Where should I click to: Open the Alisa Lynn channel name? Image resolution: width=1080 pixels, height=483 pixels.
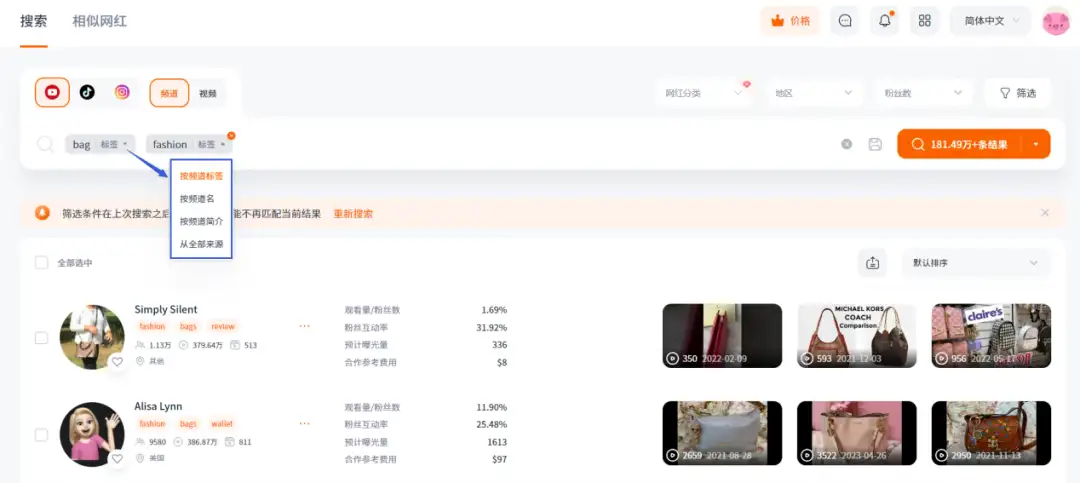[x=158, y=407]
